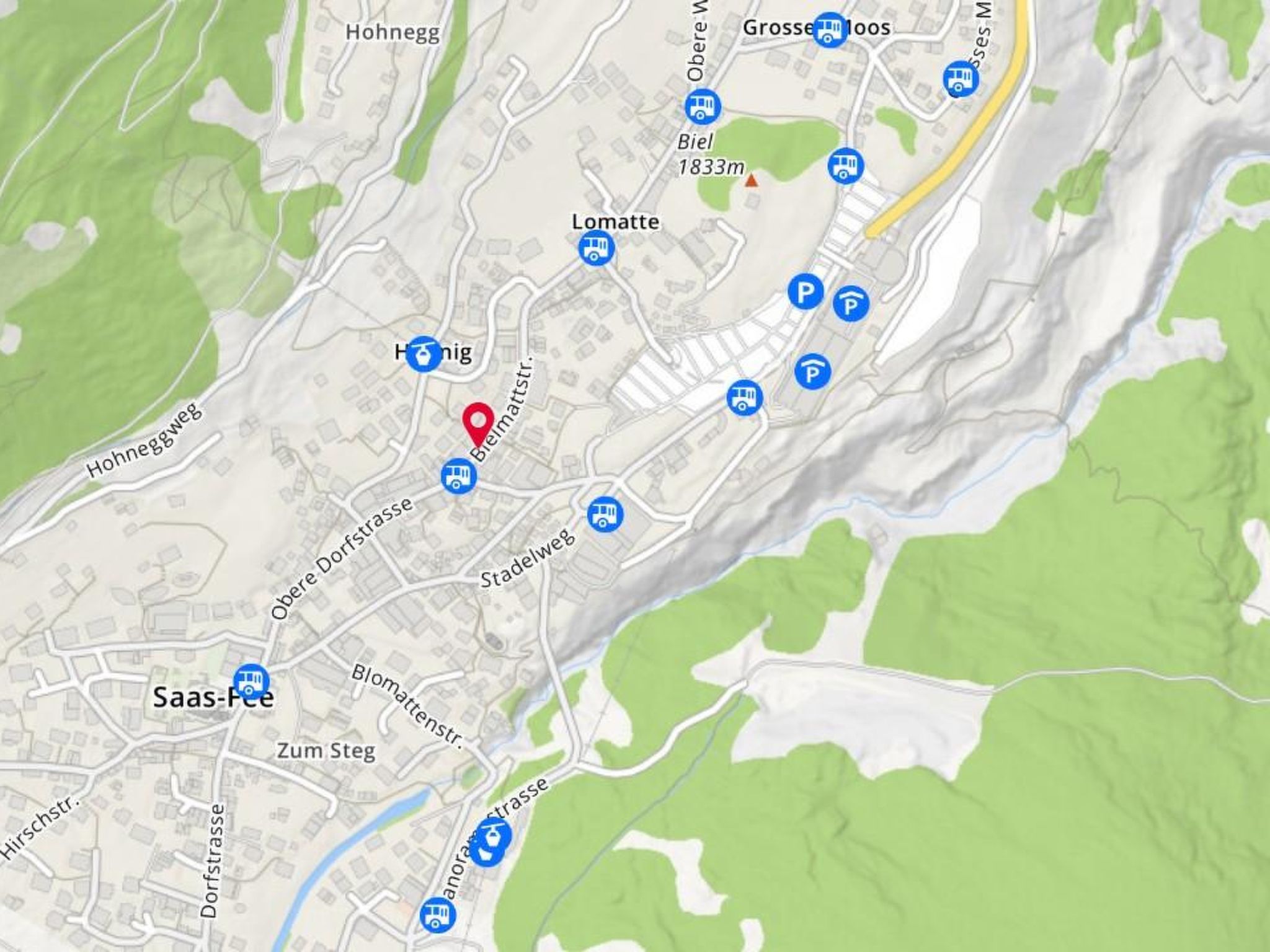Click bus stop on Obere Dorfstrasse near pin
The height and width of the screenshot is (952, 1270).
(459, 476)
